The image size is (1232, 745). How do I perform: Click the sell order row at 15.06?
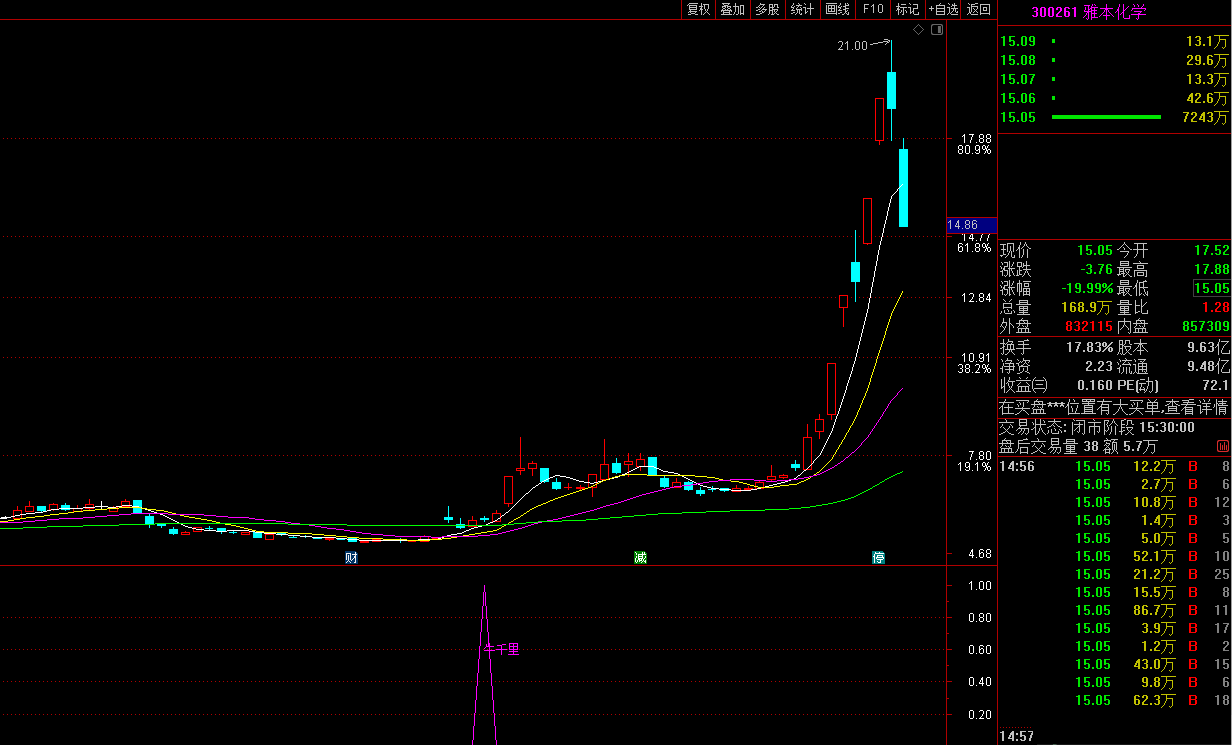click(1115, 98)
